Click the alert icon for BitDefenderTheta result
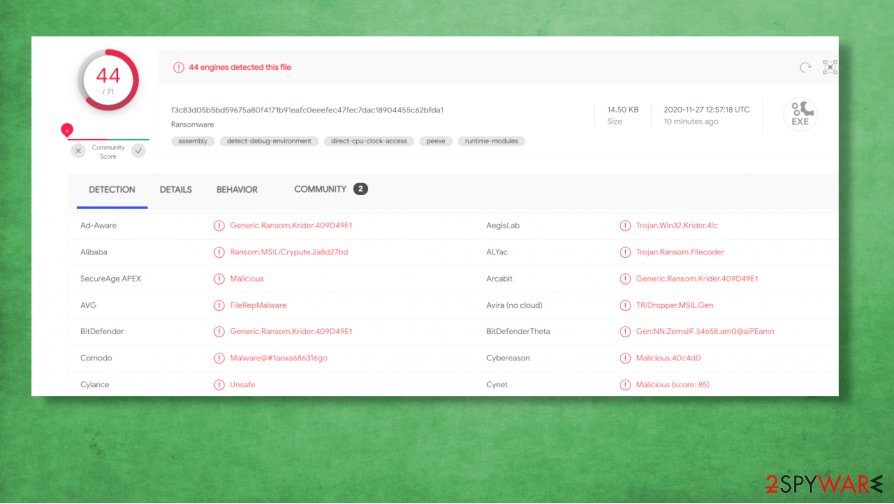The height and width of the screenshot is (504, 894). 625,331
